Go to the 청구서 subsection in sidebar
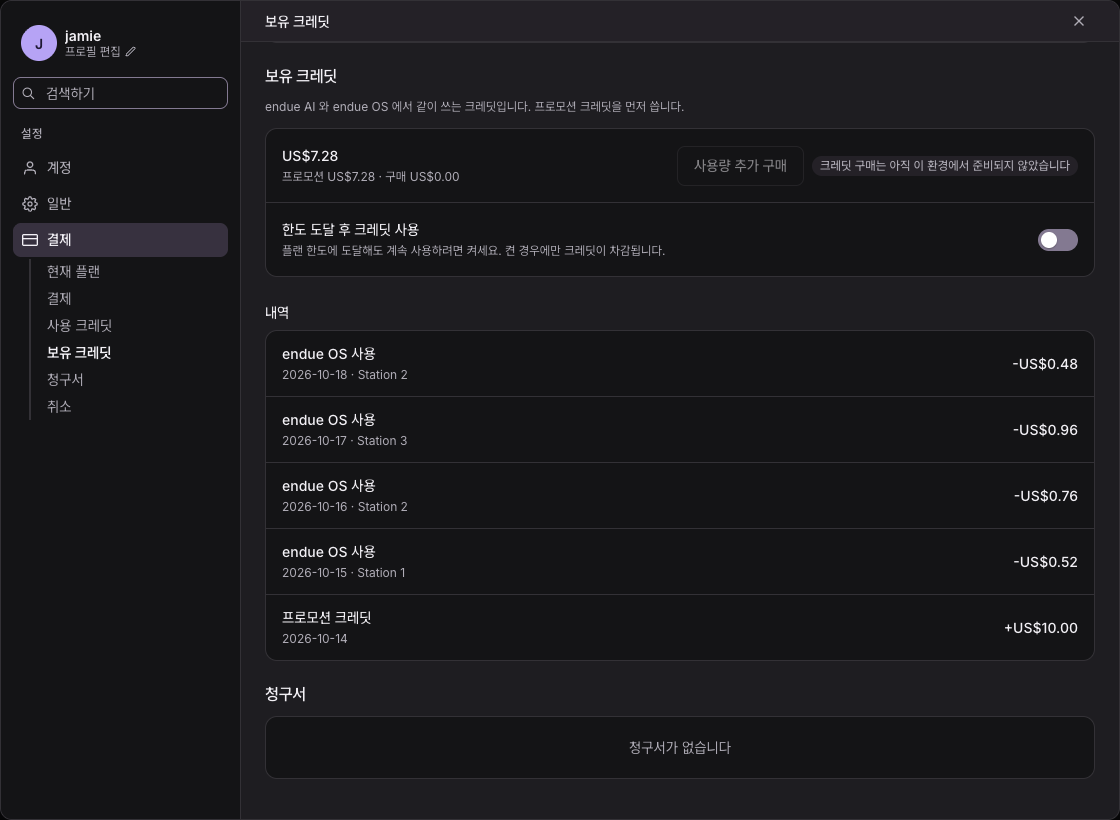 click(65, 379)
